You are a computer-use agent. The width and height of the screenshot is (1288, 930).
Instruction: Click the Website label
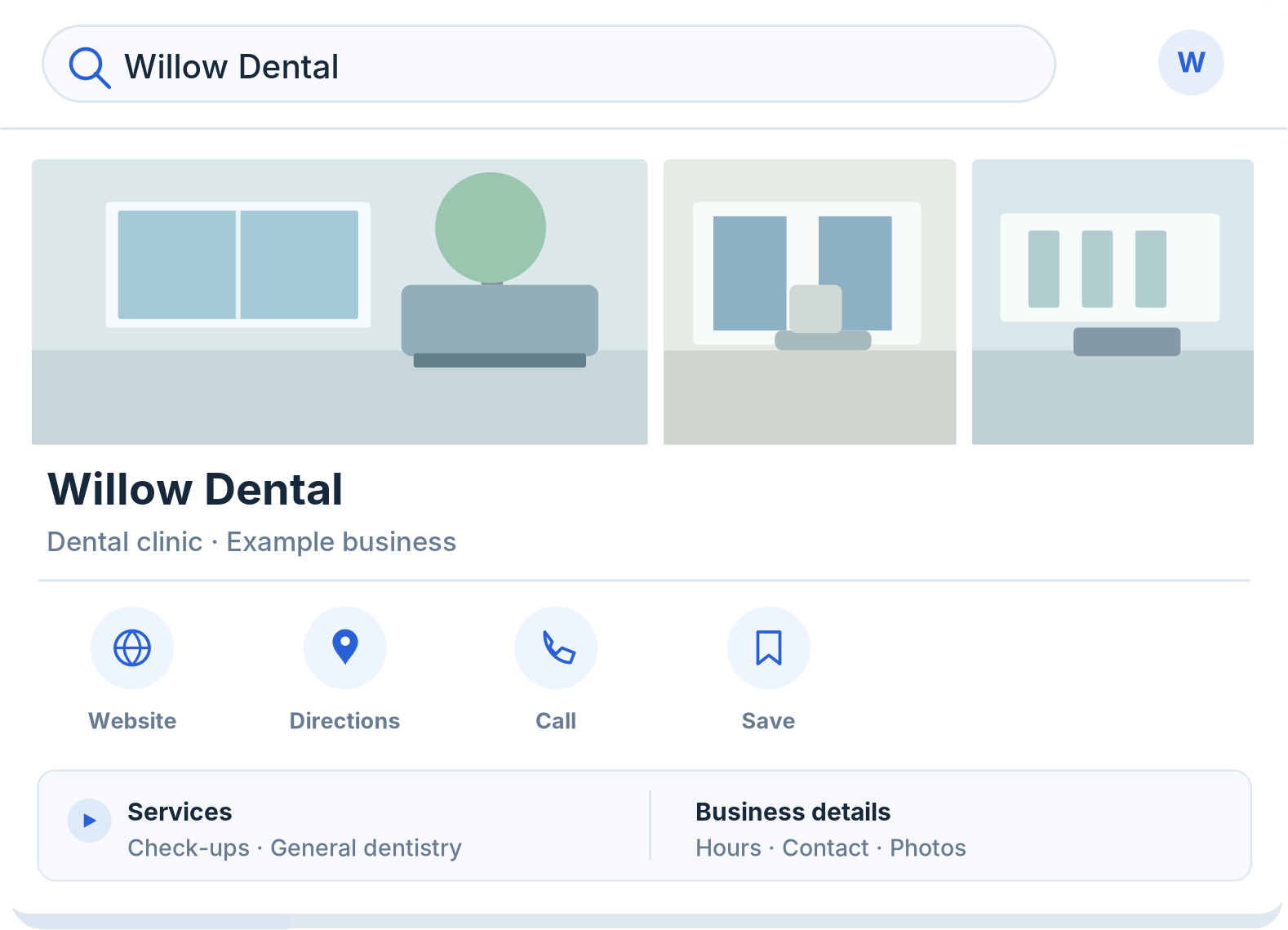[x=132, y=721]
